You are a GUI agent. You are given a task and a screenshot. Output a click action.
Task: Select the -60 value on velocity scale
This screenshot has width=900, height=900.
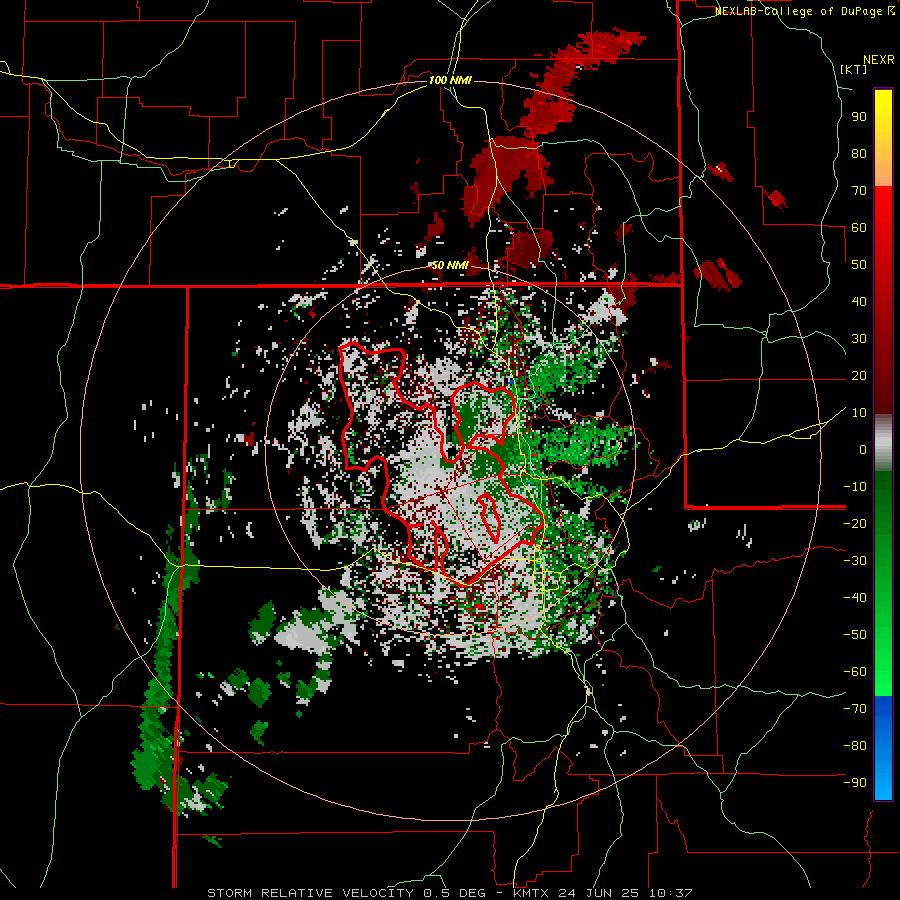(x=855, y=672)
